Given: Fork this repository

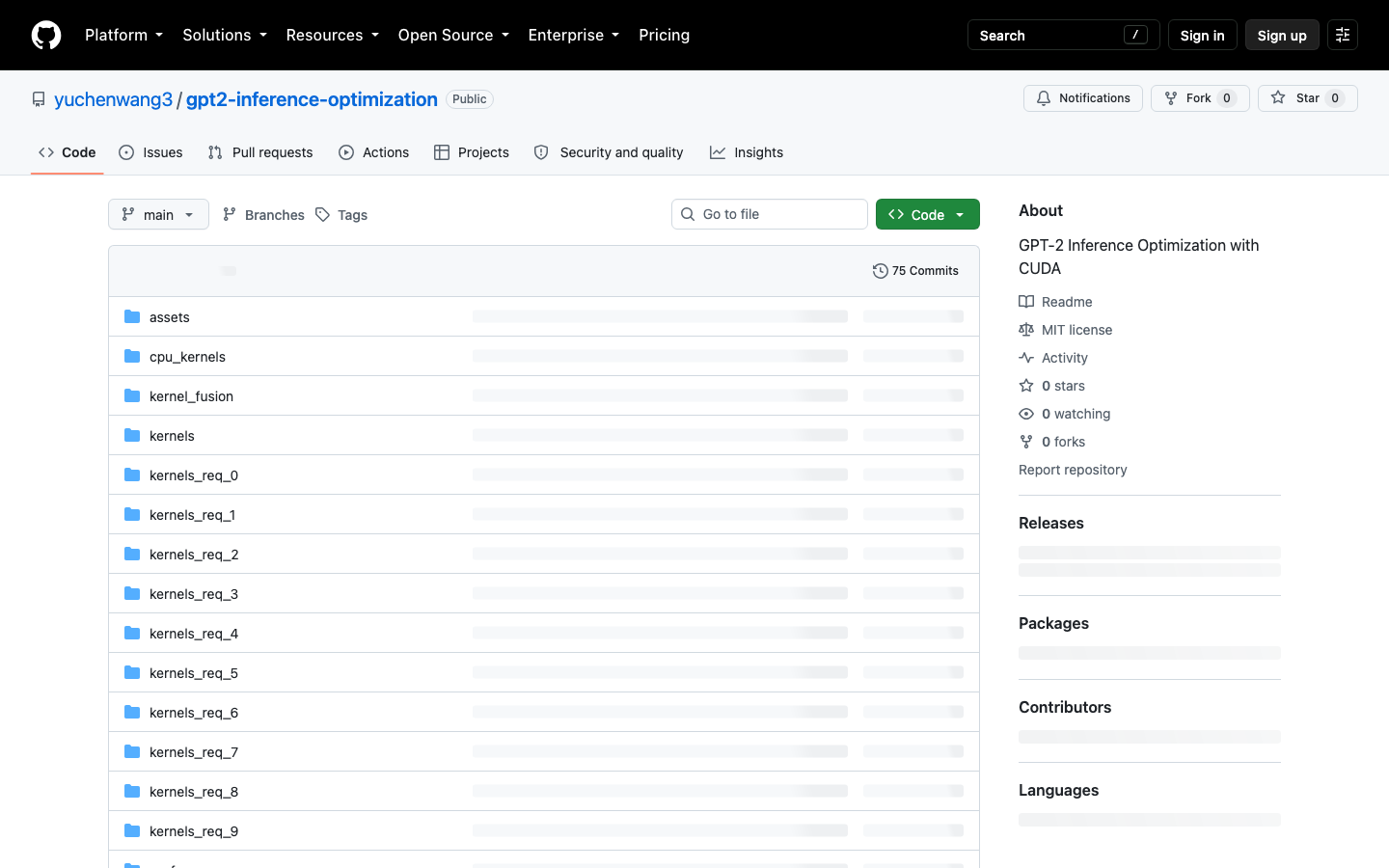Looking at the screenshot, I should [x=1200, y=98].
